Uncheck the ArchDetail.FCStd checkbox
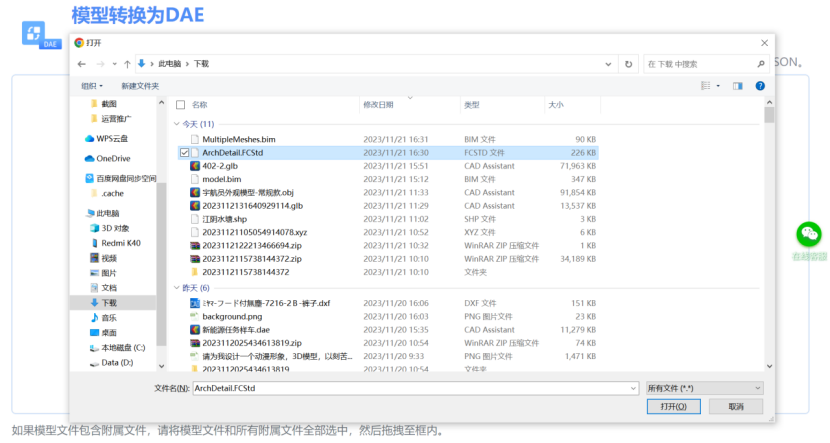Image resolution: width=830 pixels, height=443 pixels. coord(184,152)
